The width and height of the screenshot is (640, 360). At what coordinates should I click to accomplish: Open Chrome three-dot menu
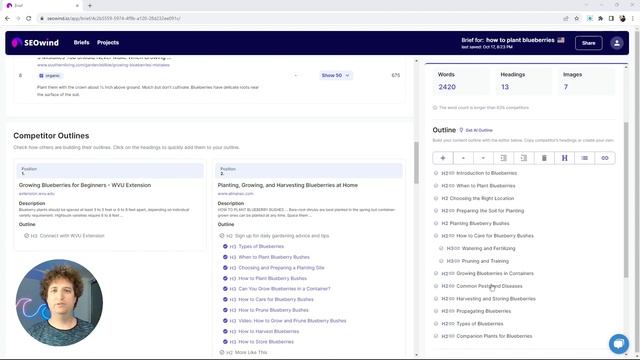click(x=633, y=18)
